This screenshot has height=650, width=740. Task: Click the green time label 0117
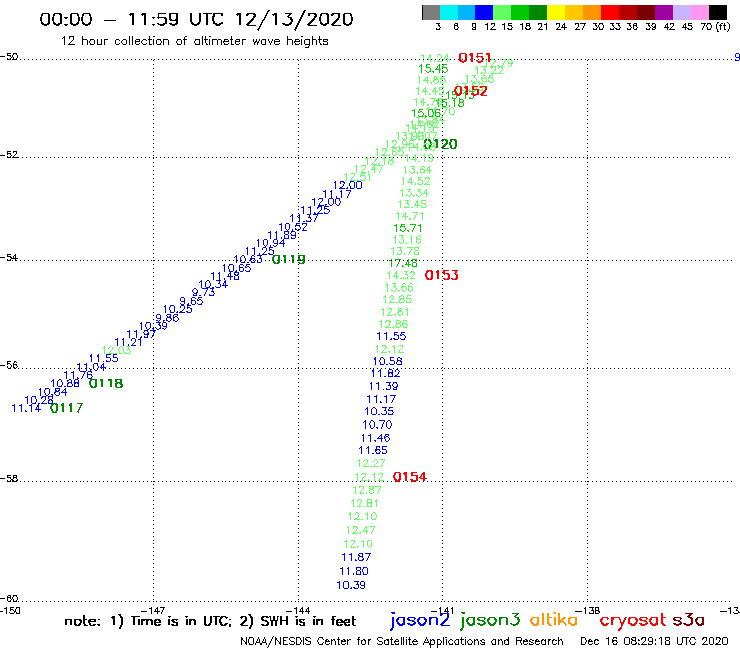[67, 408]
